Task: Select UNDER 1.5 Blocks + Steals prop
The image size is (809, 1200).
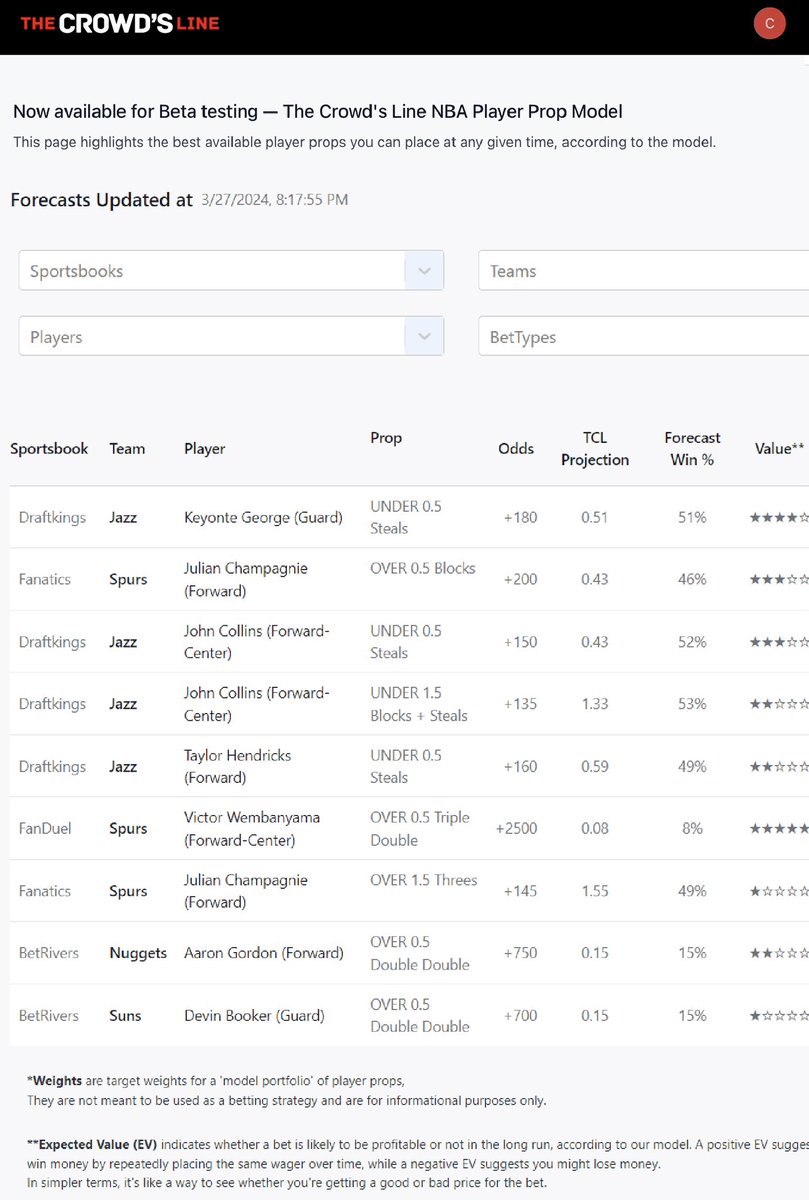Action: 419,704
